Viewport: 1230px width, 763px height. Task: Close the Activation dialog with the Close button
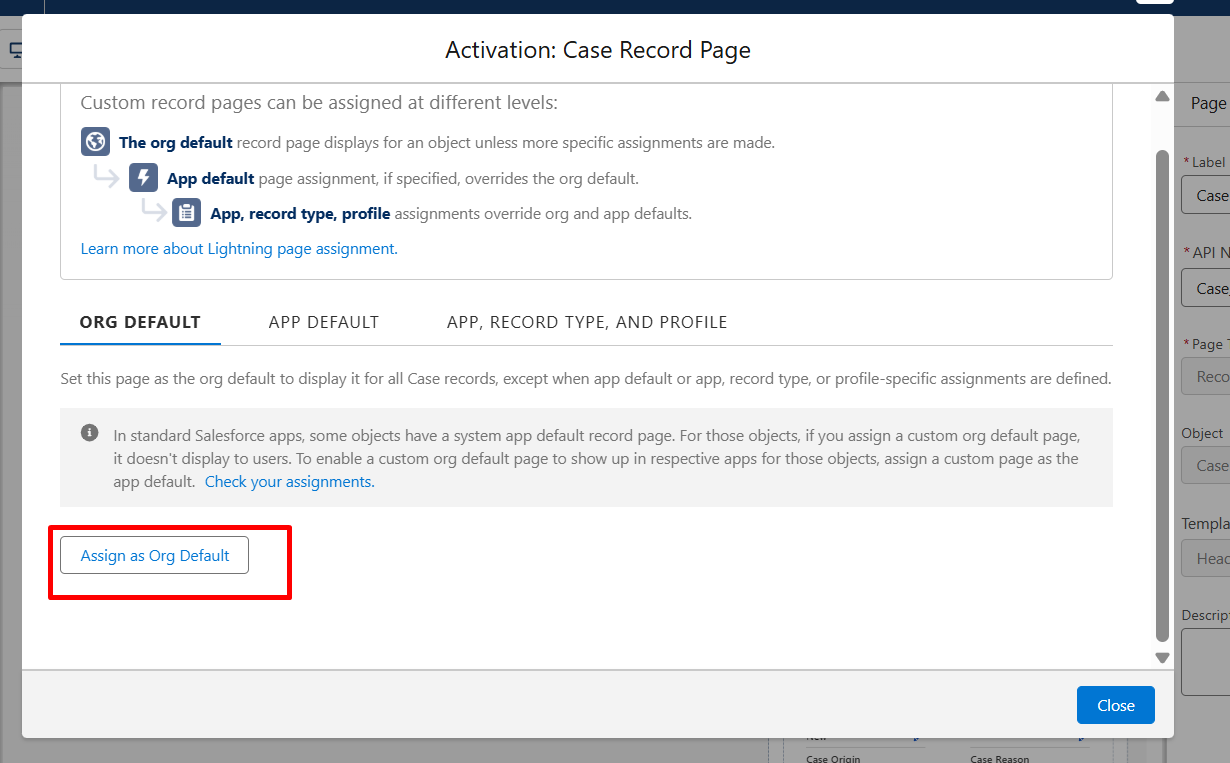coord(1116,705)
